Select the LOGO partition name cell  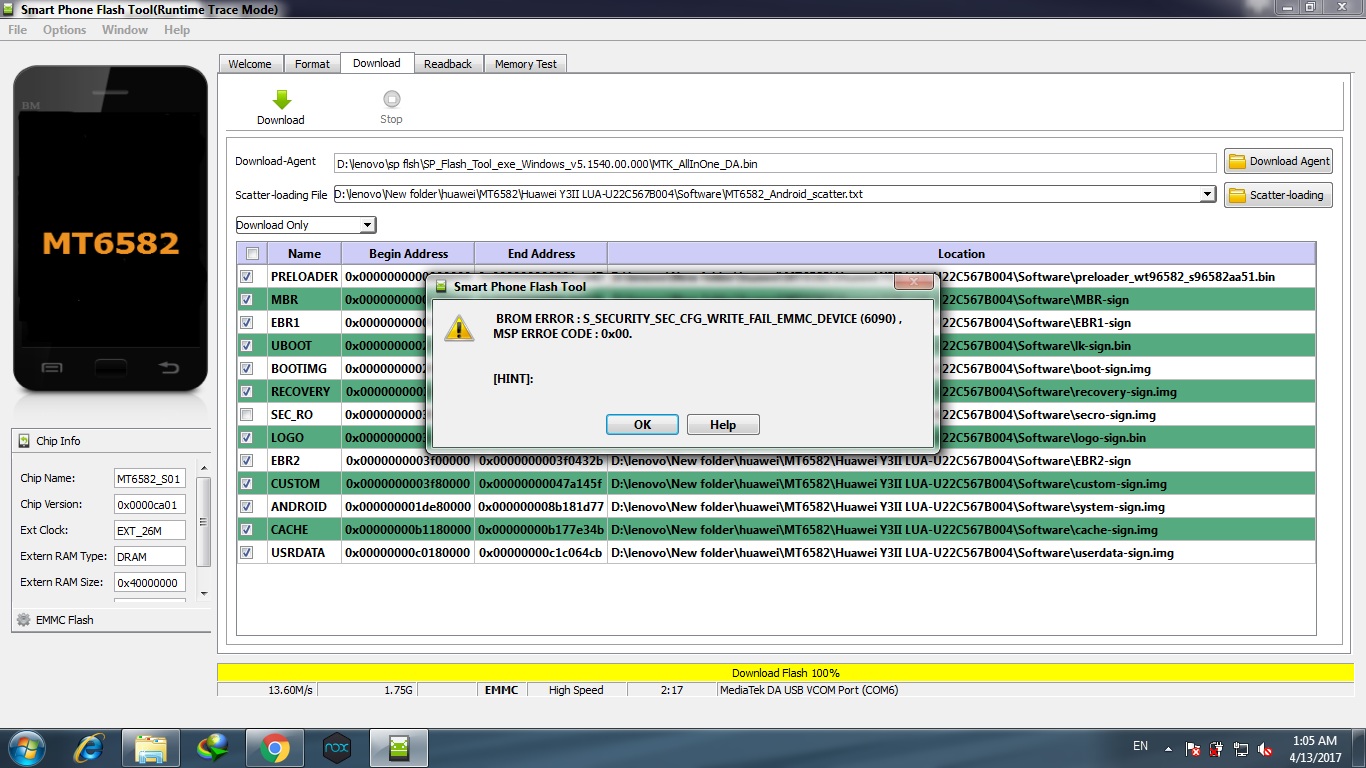click(x=304, y=438)
